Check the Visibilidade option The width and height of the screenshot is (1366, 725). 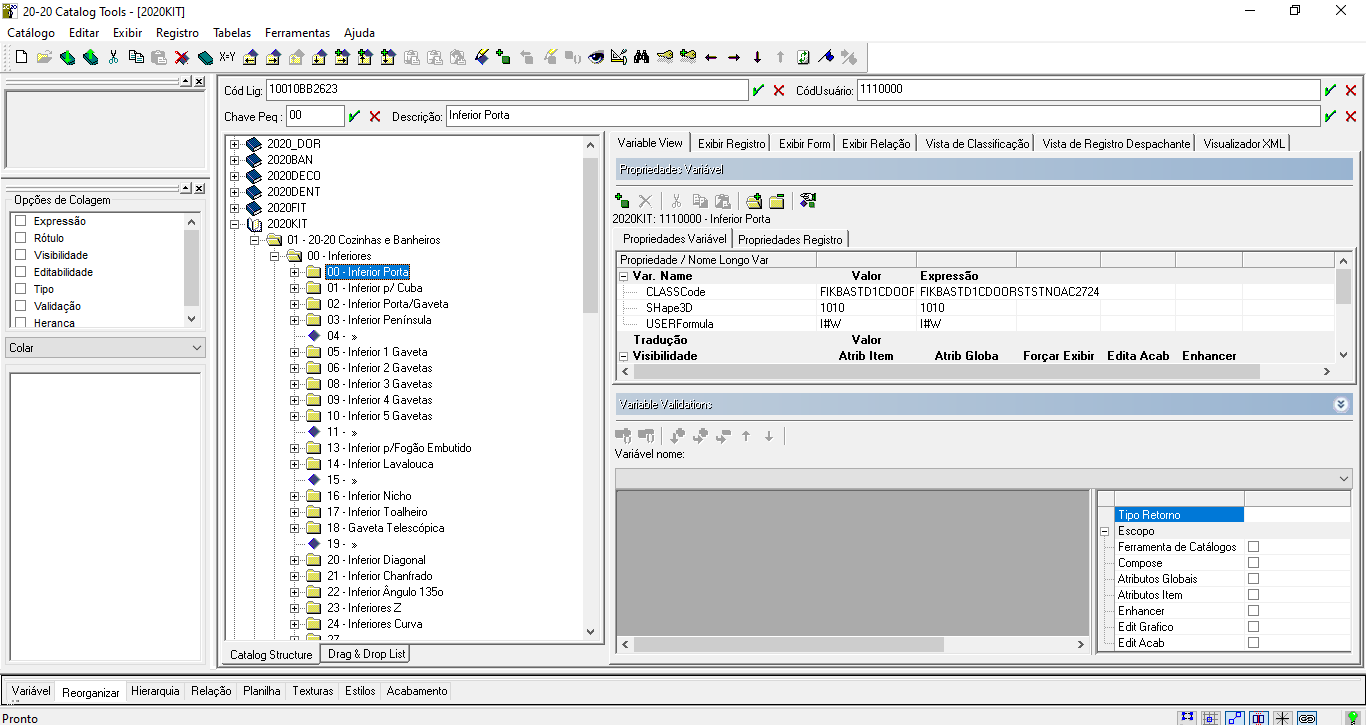tap(20, 255)
